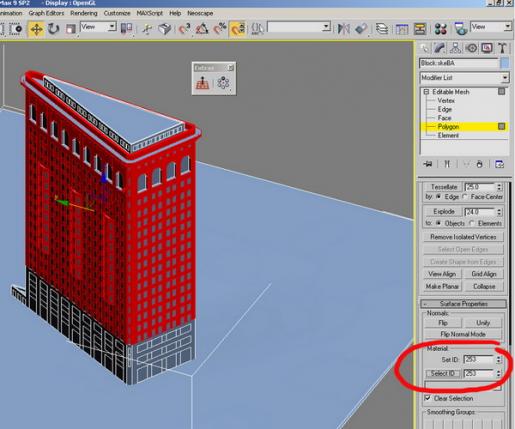The image size is (515, 429).
Task: Toggle Angle Snap tool
Action: pos(202,29)
